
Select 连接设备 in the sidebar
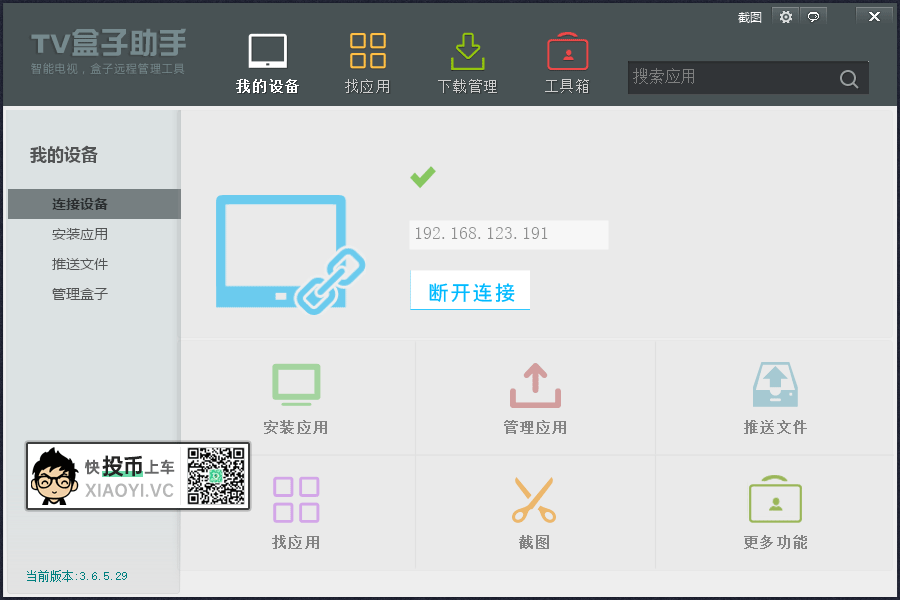94,204
